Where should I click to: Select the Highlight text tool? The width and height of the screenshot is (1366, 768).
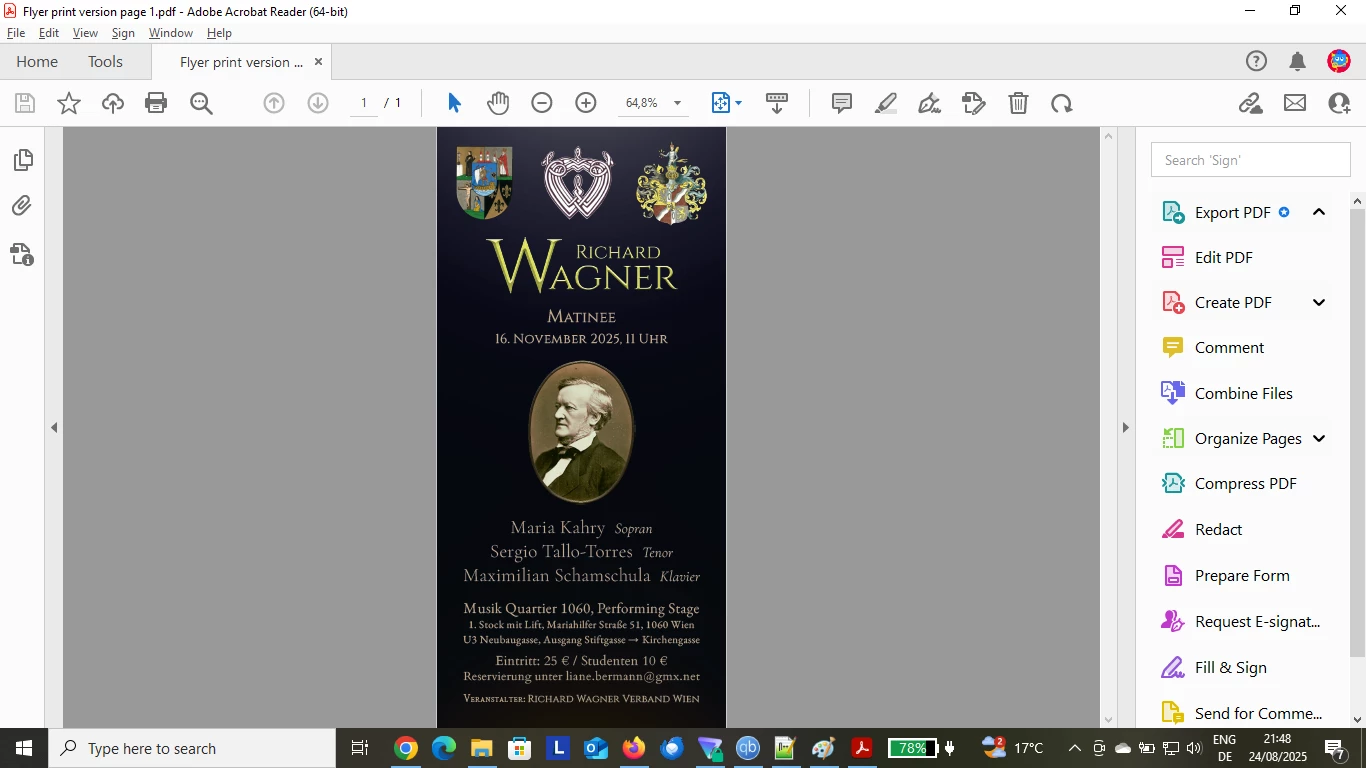(886, 103)
